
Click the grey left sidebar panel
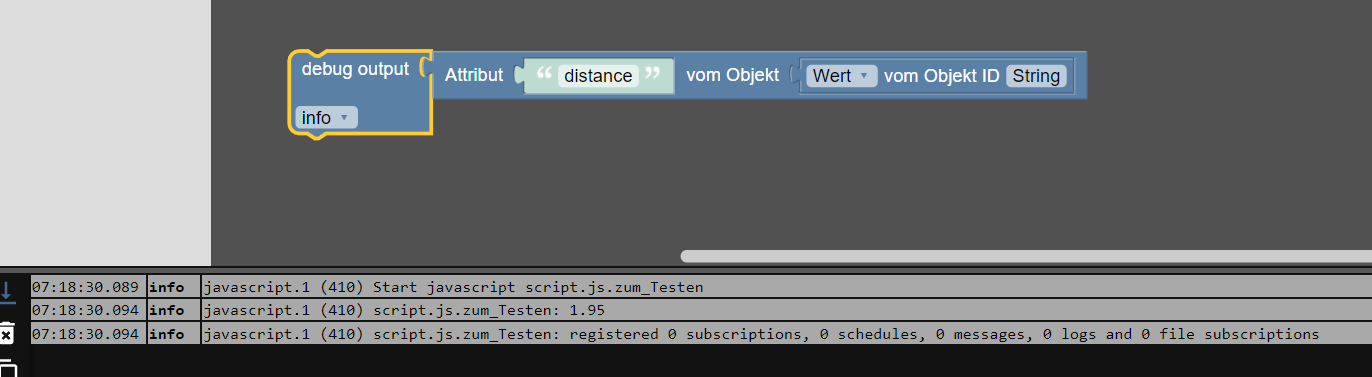(x=105, y=132)
